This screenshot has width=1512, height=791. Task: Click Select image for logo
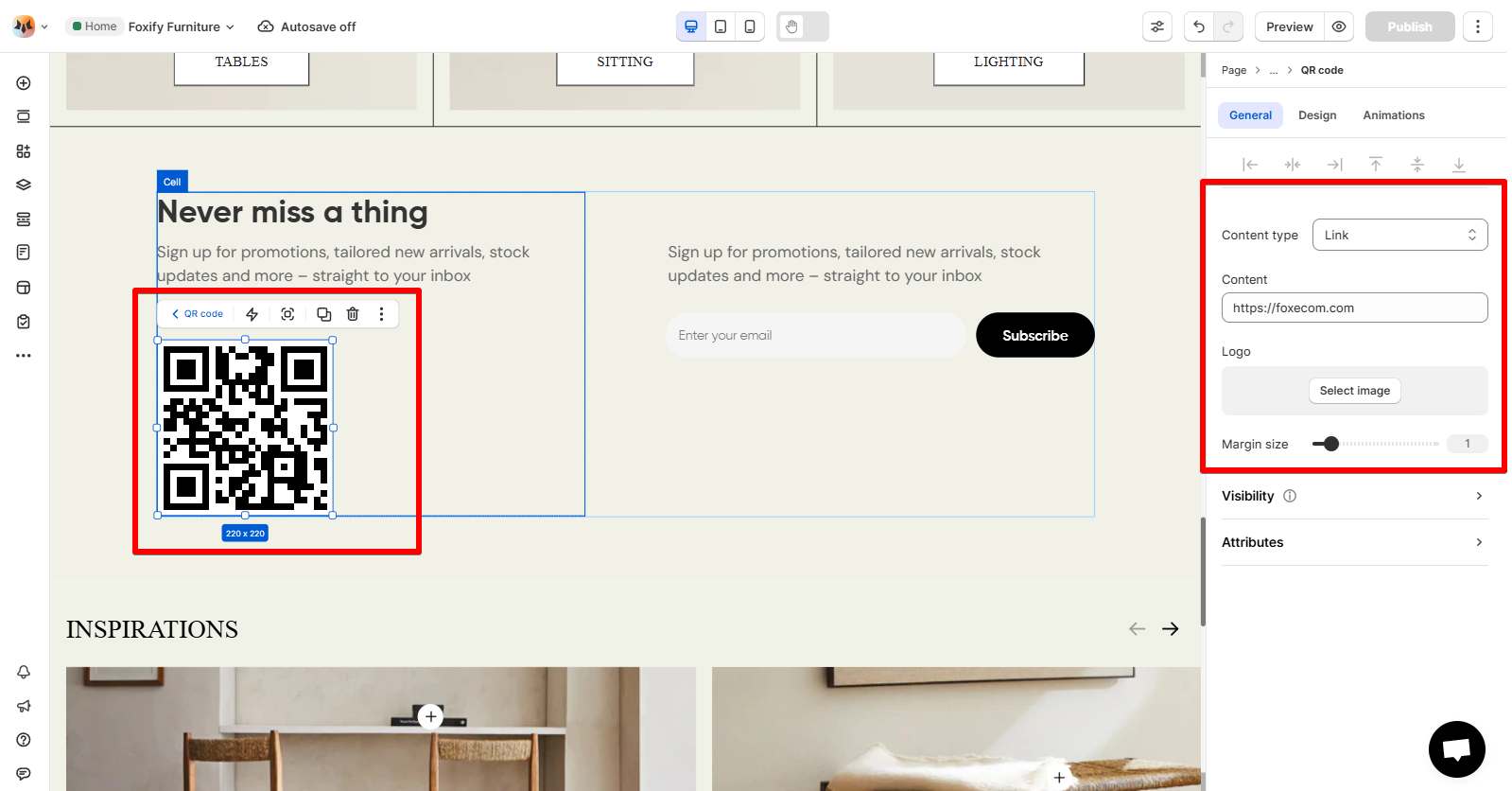(x=1355, y=391)
